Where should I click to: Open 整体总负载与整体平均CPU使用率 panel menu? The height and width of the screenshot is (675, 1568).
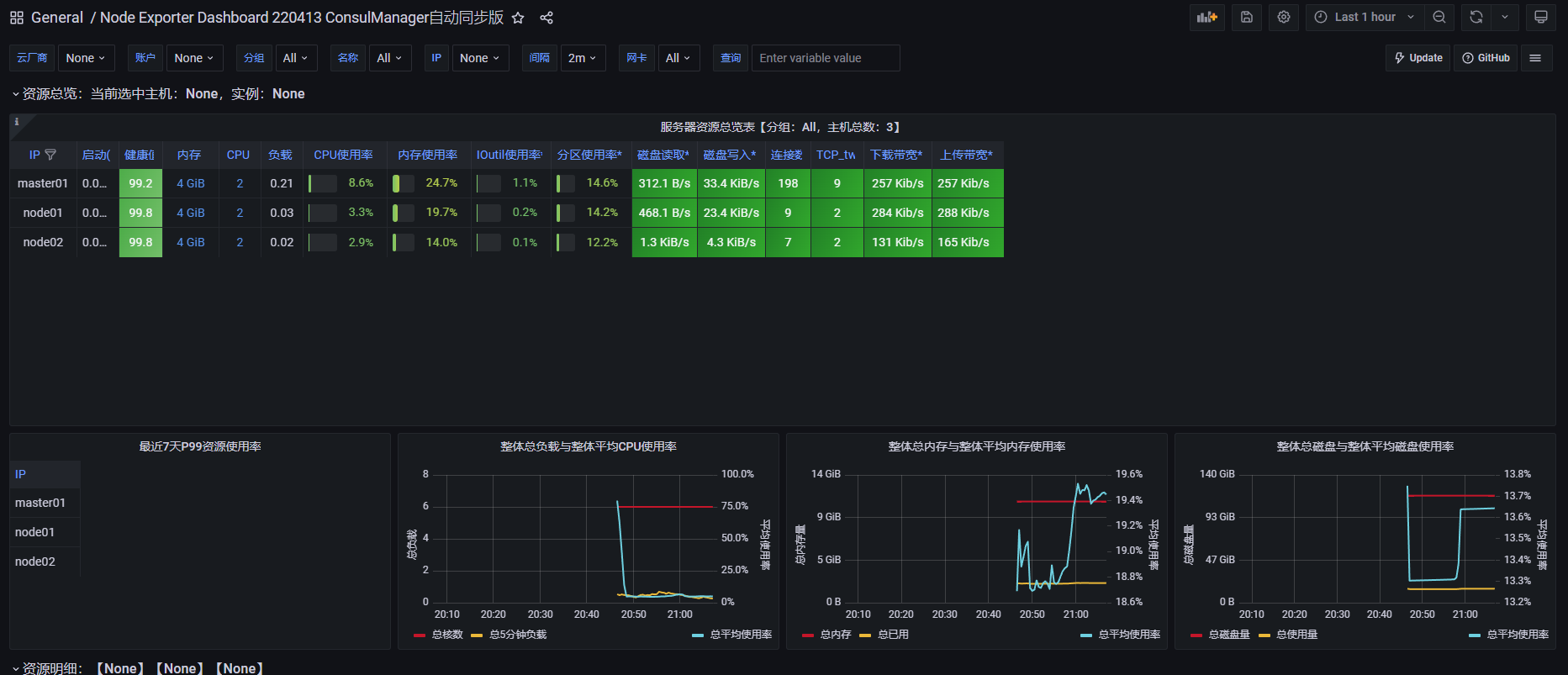[589, 446]
